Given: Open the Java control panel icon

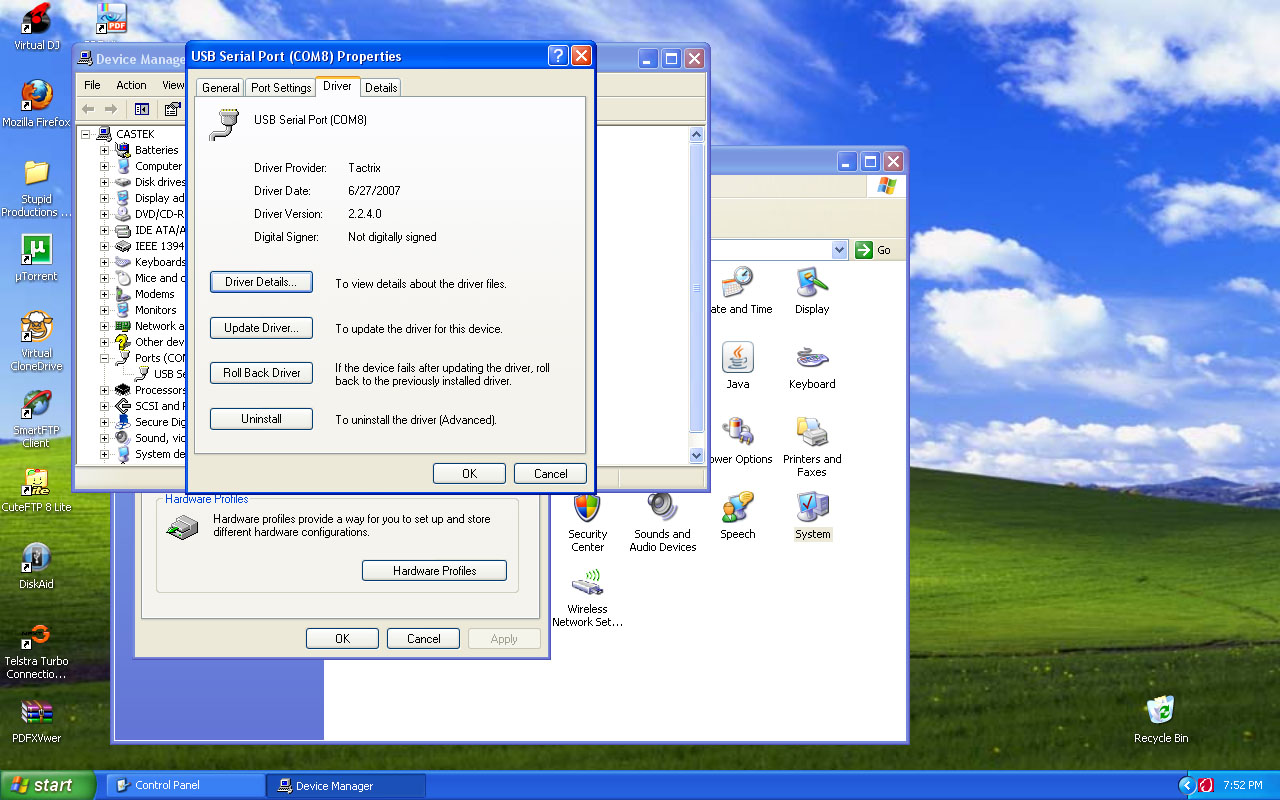Looking at the screenshot, I should pyautogui.click(x=737, y=359).
